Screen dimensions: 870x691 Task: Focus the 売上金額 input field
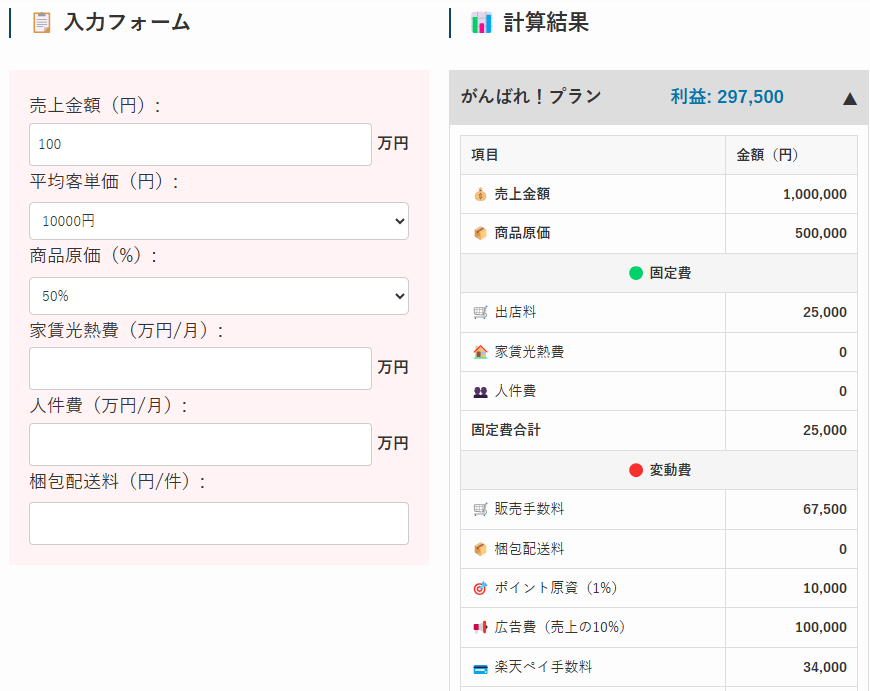click(x=200, y=145)
